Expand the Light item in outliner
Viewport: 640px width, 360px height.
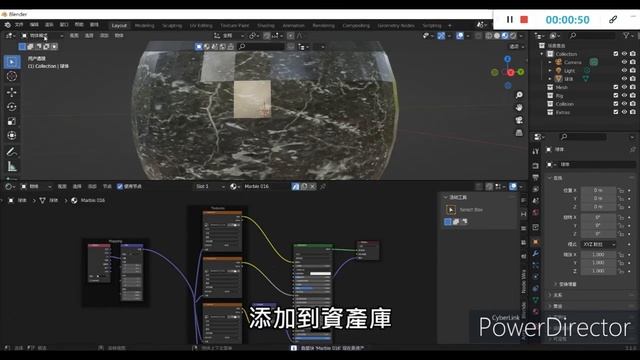point(550,71)
